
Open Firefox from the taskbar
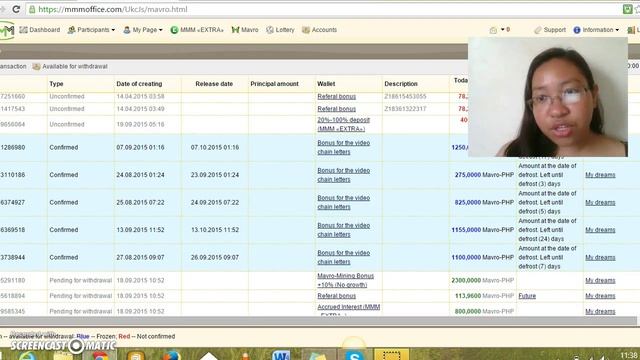pyautogui.click(x=172, y=355)
